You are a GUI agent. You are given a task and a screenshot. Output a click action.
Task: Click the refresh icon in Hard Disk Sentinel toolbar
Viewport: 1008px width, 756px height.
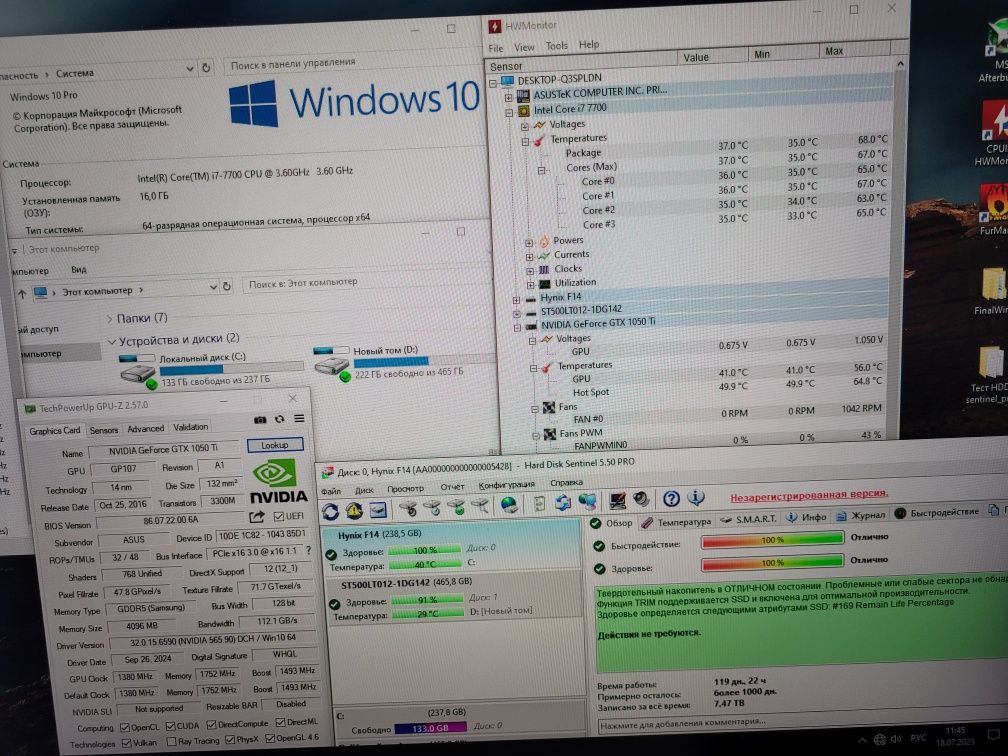tap(330, 512)
